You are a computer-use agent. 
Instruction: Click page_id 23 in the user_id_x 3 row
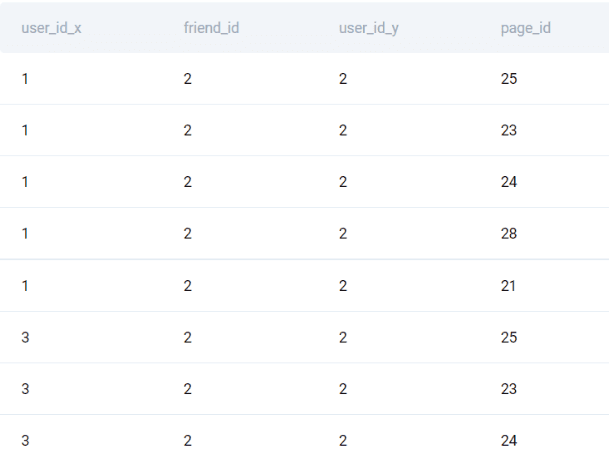(x=509, y=389)
